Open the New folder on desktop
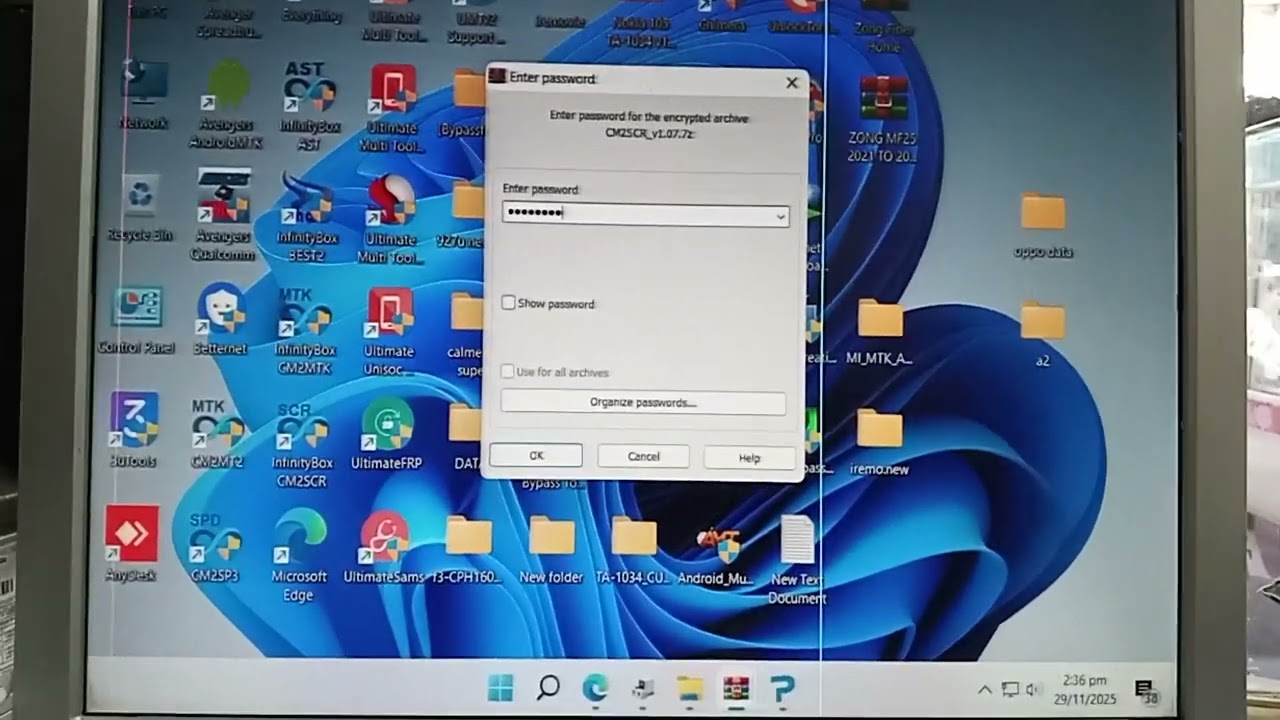This screenshot has width=1280, height=720. 551,549
